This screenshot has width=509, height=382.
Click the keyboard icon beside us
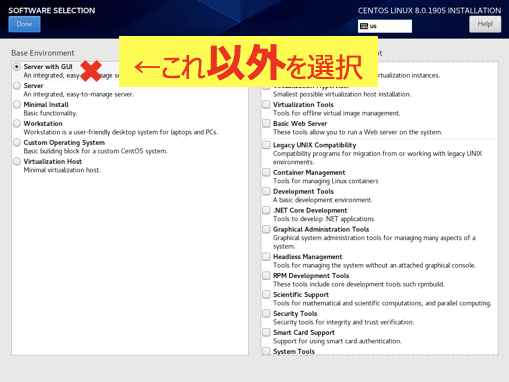[364, 26]
